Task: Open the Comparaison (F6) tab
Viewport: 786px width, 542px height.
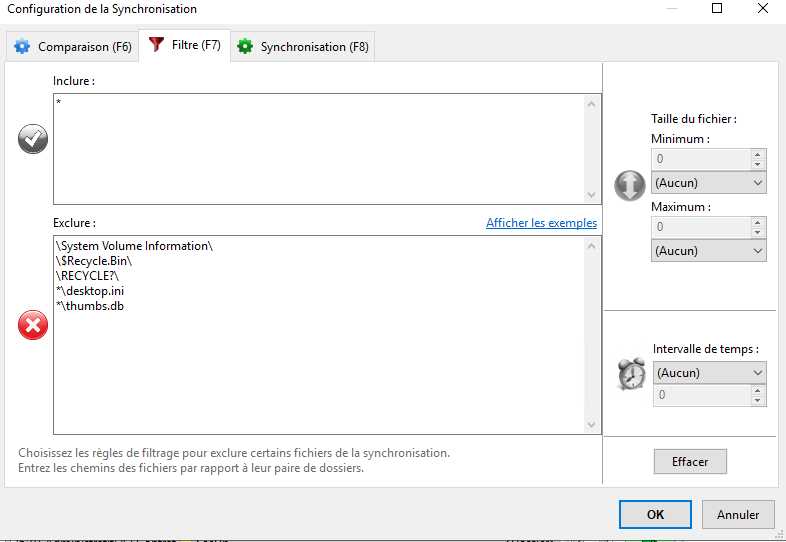Action: tap(73, 47)
